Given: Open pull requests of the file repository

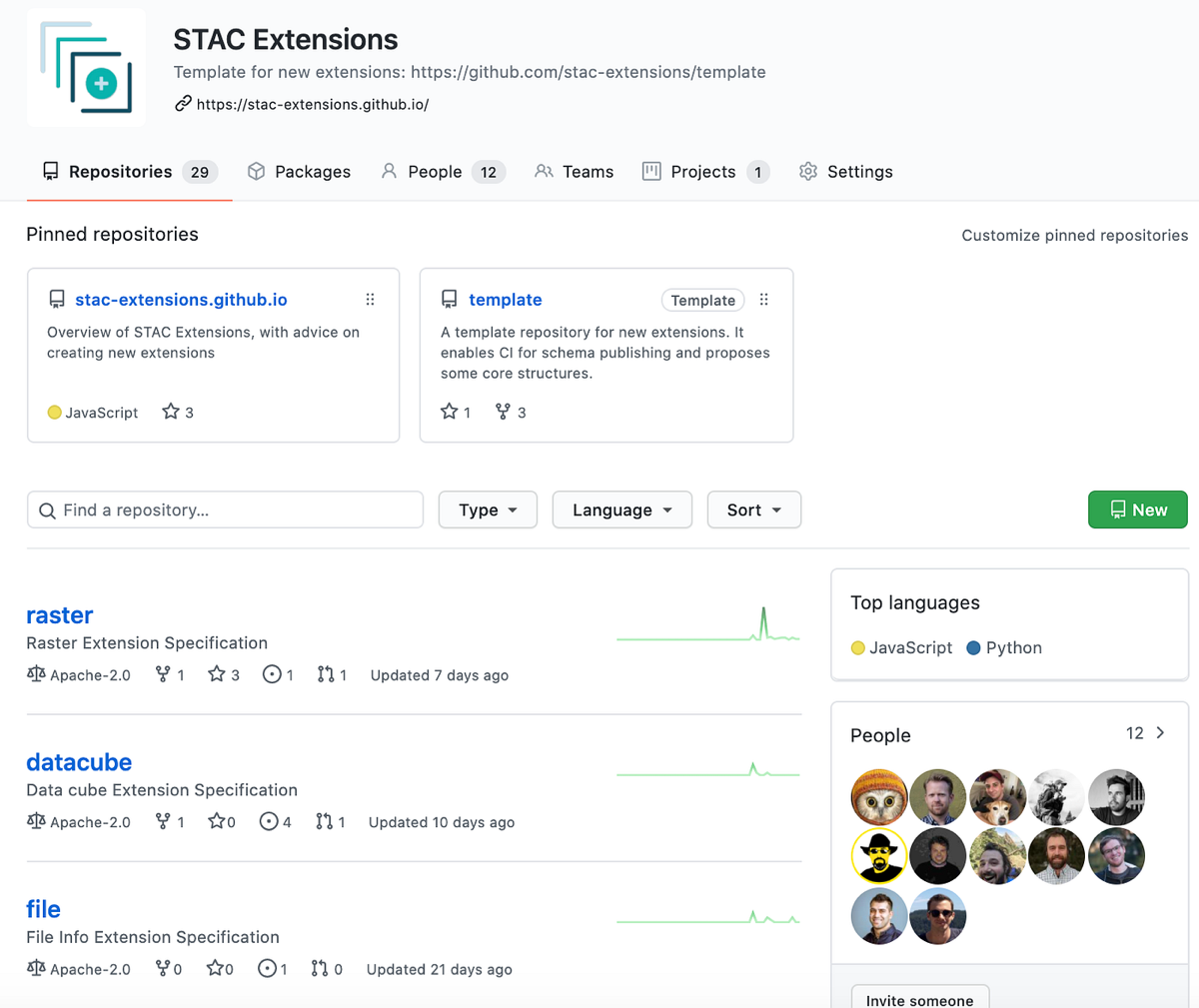Looking at the screenshot, I should (x=327, y=968).
